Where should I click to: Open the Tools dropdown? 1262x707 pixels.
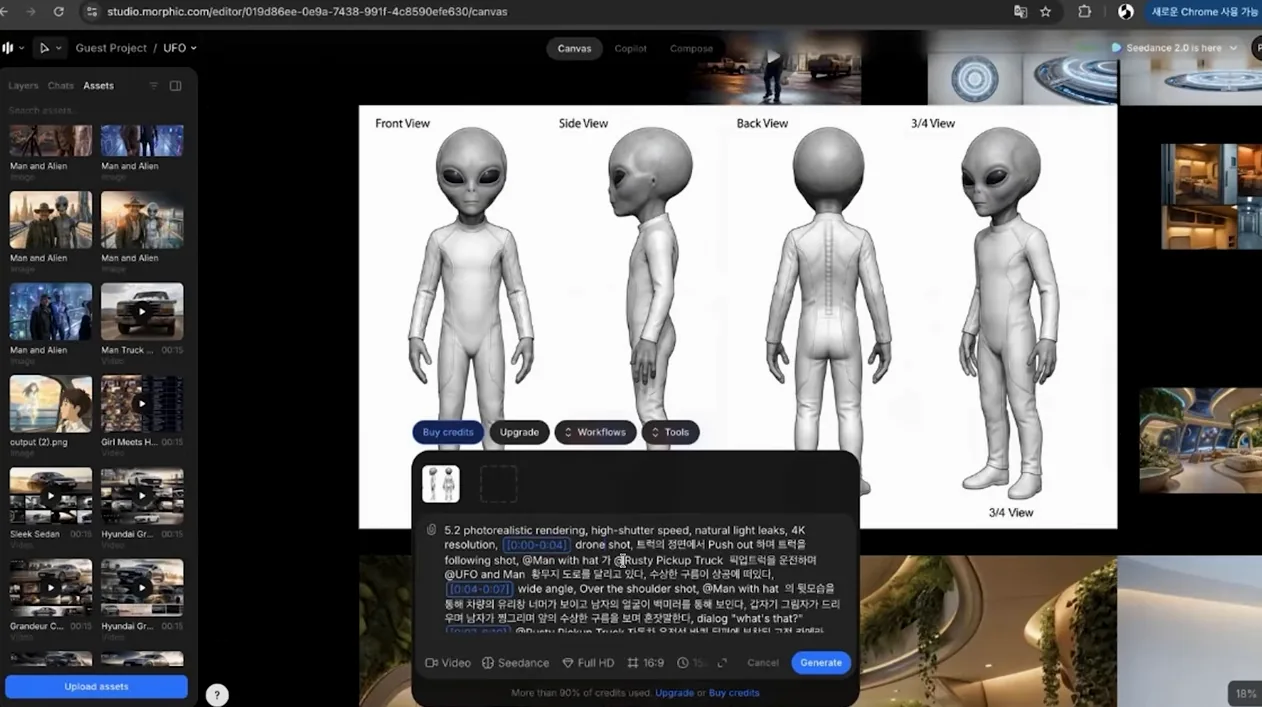click(x=670, y=432)
